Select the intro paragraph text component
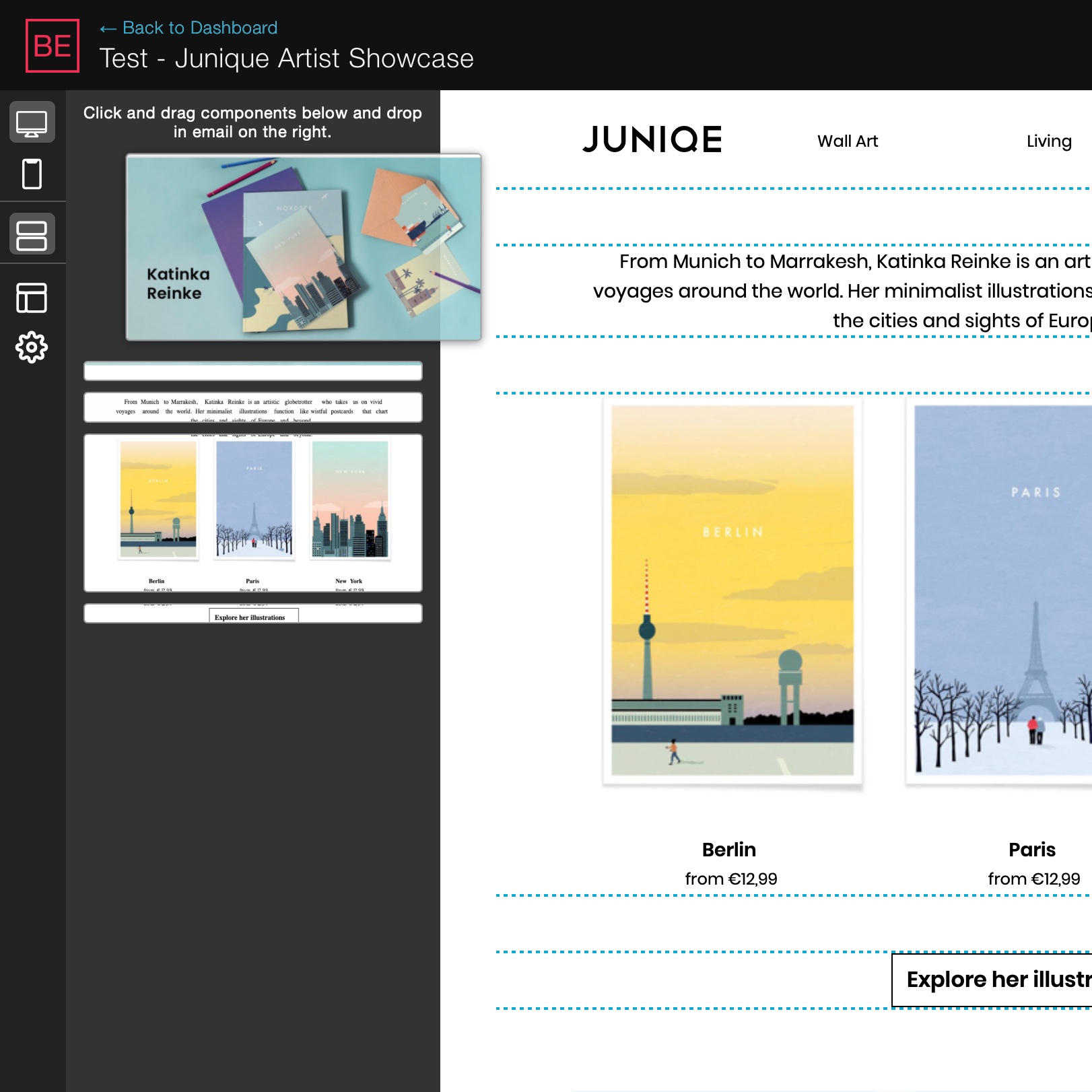Screen dimensions: 1092x1092 (x=253, y=407)
